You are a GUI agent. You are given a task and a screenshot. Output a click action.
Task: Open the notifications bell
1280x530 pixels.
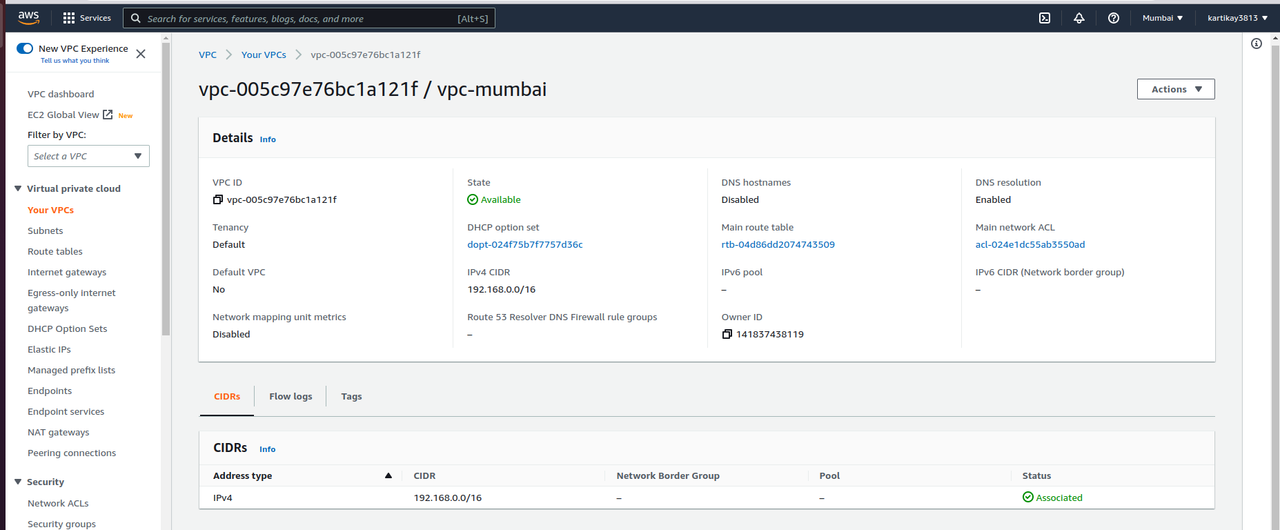1079,18
